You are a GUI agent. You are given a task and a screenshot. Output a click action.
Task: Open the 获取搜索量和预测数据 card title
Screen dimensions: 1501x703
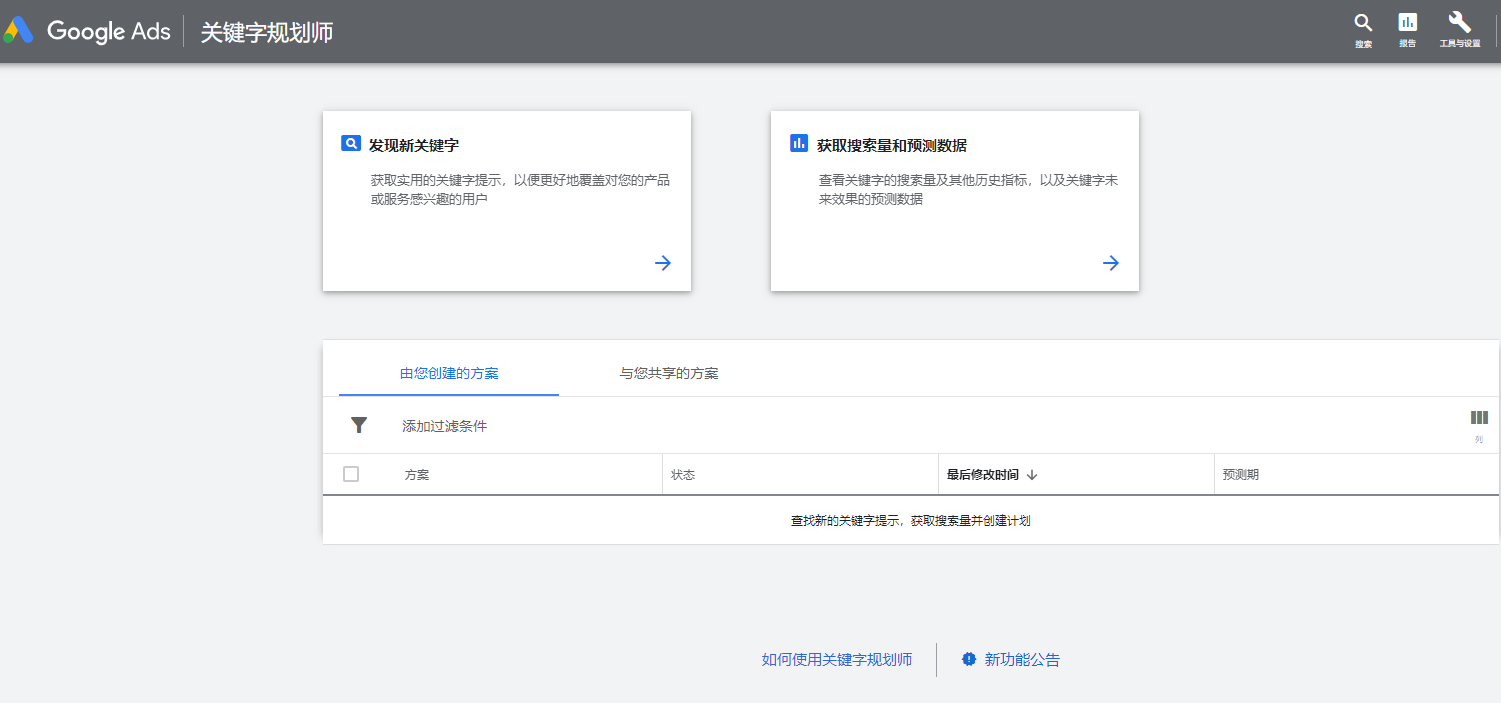[x=892, y=145]
